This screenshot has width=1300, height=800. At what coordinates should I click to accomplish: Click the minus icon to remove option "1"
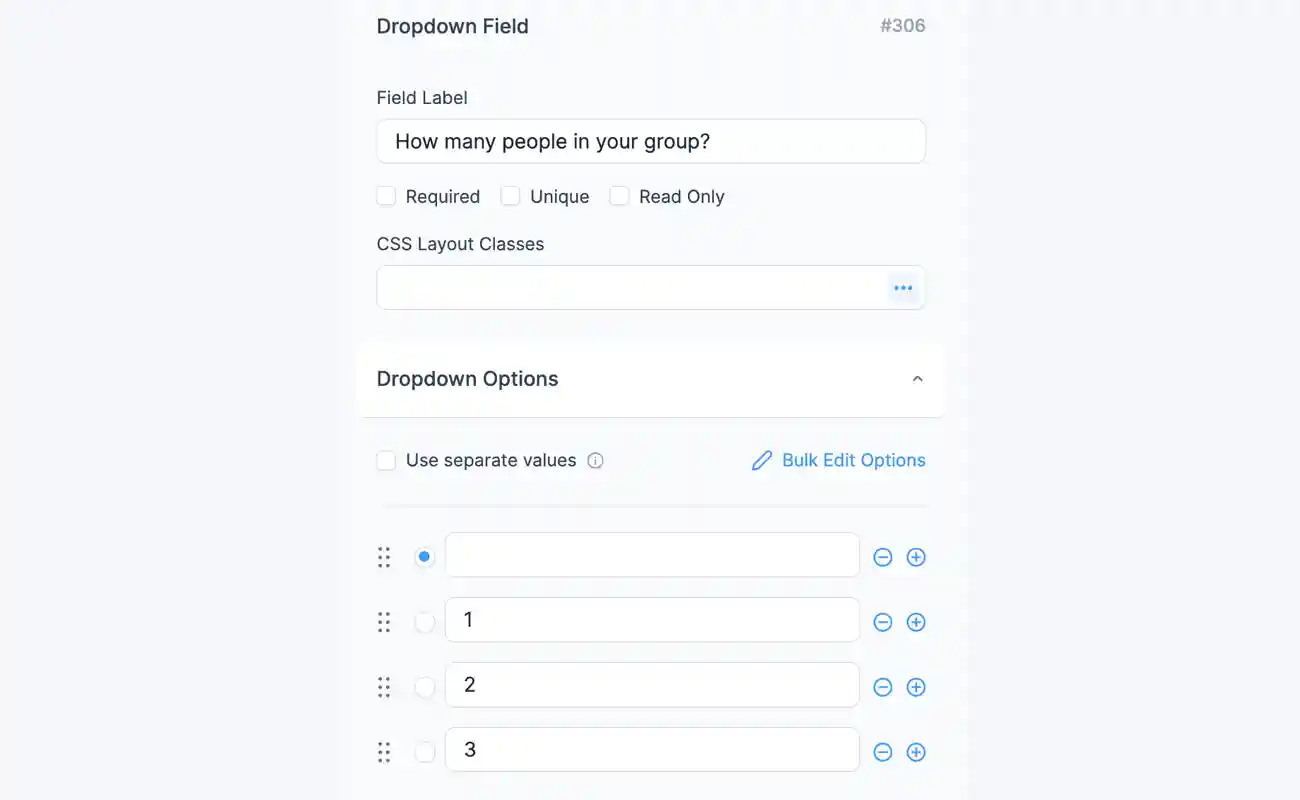[x=883, y=621]
